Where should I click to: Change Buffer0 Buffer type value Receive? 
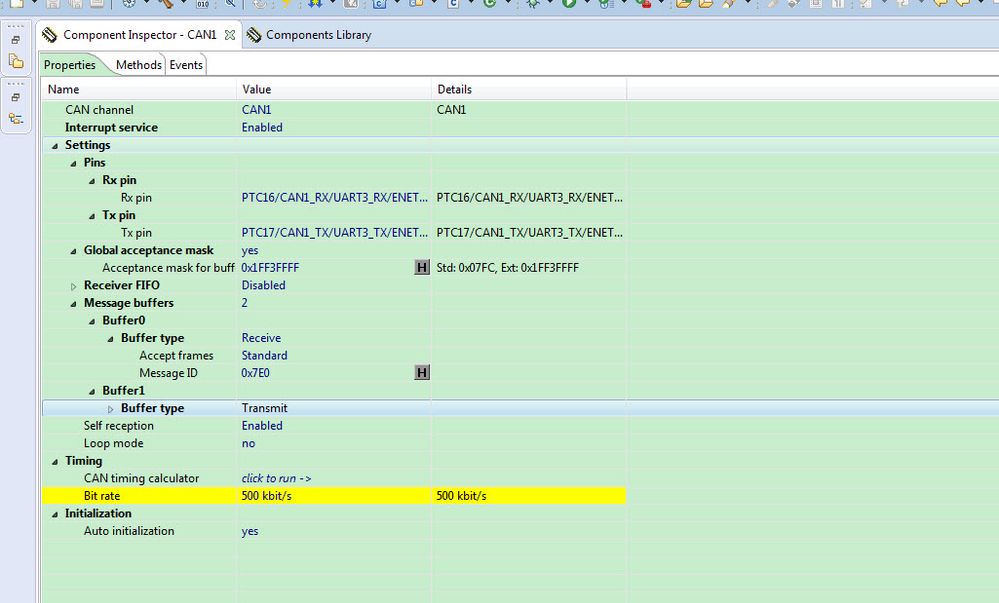tap(261, 338)
